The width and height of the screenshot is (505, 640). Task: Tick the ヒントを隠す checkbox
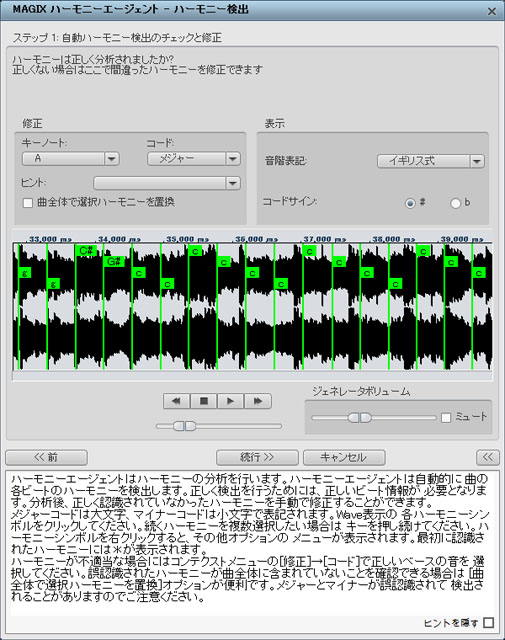coord(488,623)
